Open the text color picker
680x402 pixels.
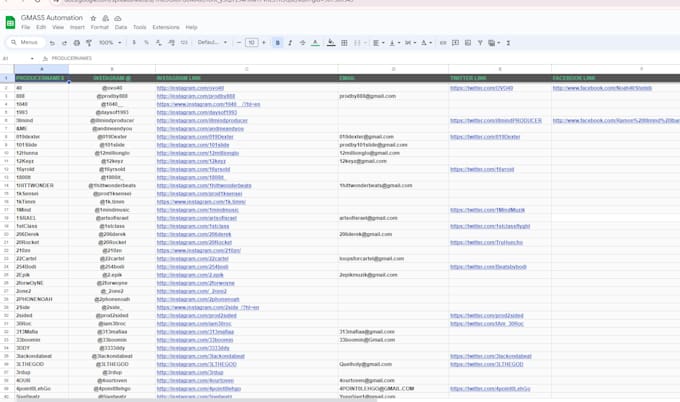(315, 42)
